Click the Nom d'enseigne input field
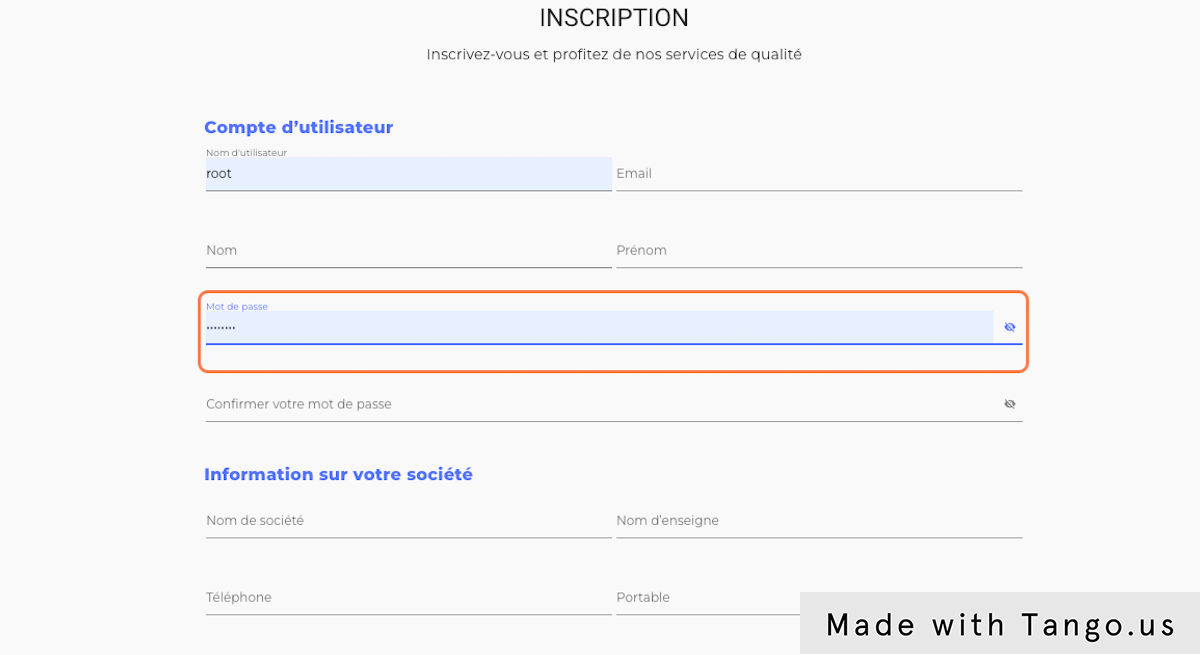 tap(818, 521)
